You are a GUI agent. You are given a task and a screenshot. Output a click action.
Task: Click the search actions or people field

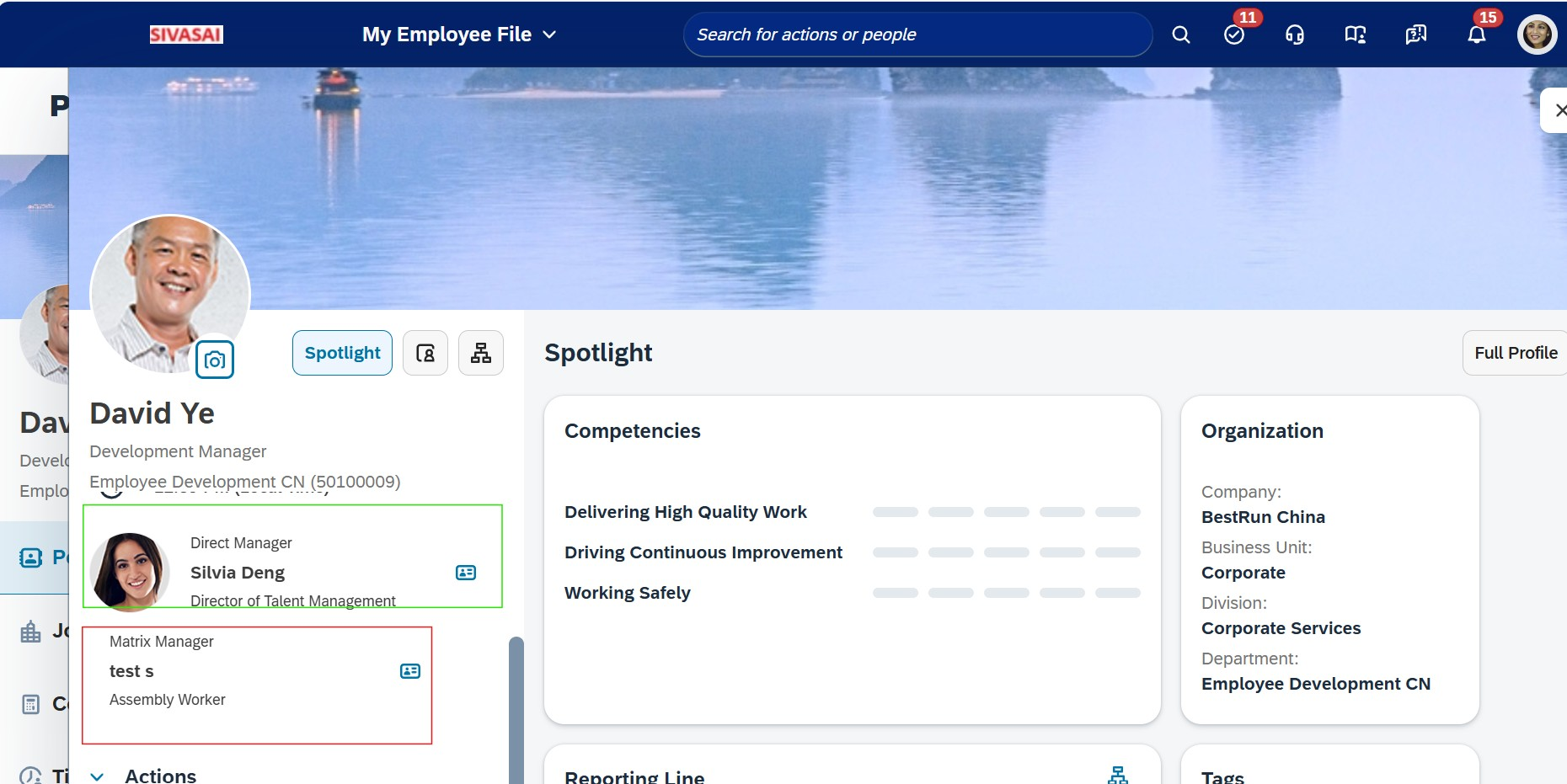tap(917, 35)
